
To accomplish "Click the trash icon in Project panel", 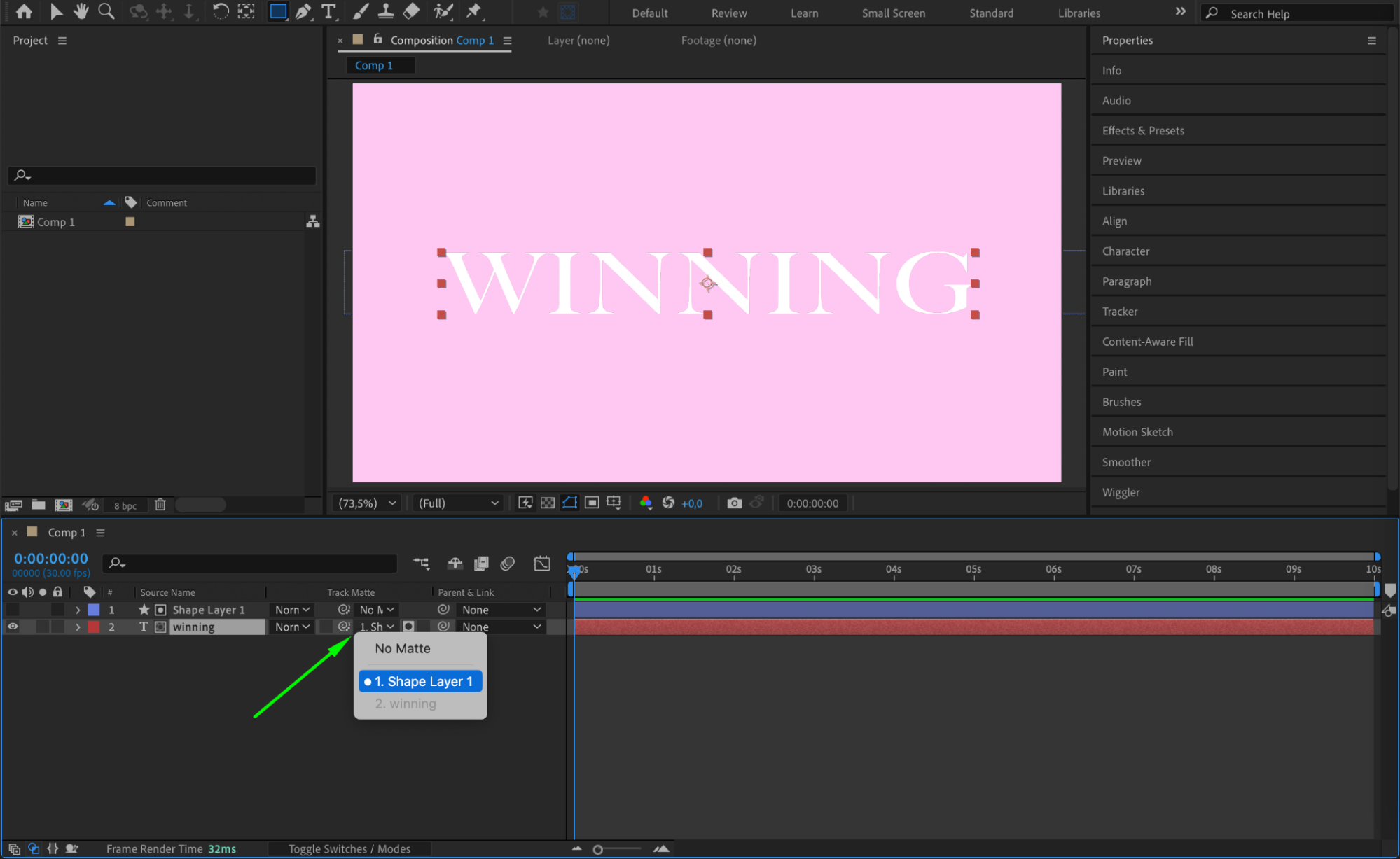I will coord(160,505).
